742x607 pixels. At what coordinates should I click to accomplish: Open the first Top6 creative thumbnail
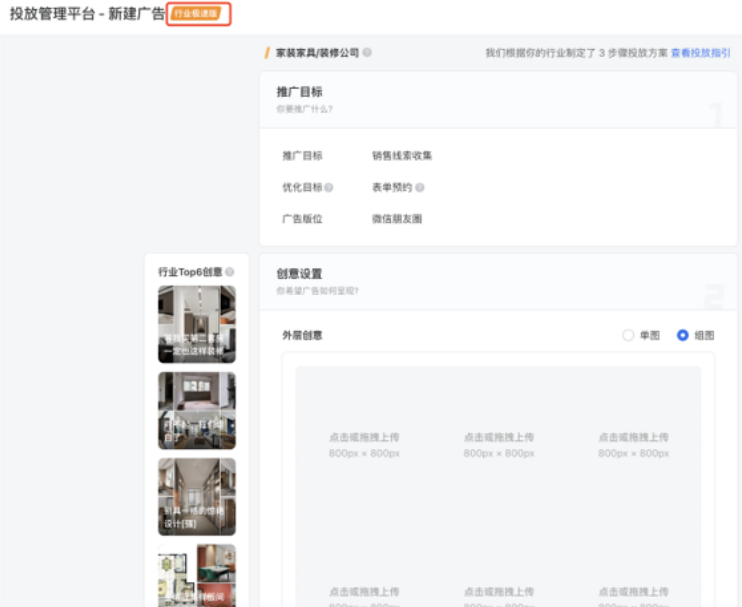(x=197, y=324)
